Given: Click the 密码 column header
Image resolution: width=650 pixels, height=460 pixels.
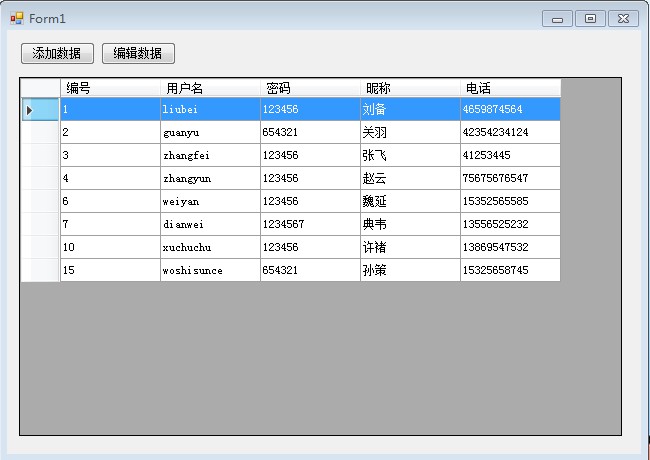Looking at the screenshot, I should pyautogui.click(x=310, y=88).
